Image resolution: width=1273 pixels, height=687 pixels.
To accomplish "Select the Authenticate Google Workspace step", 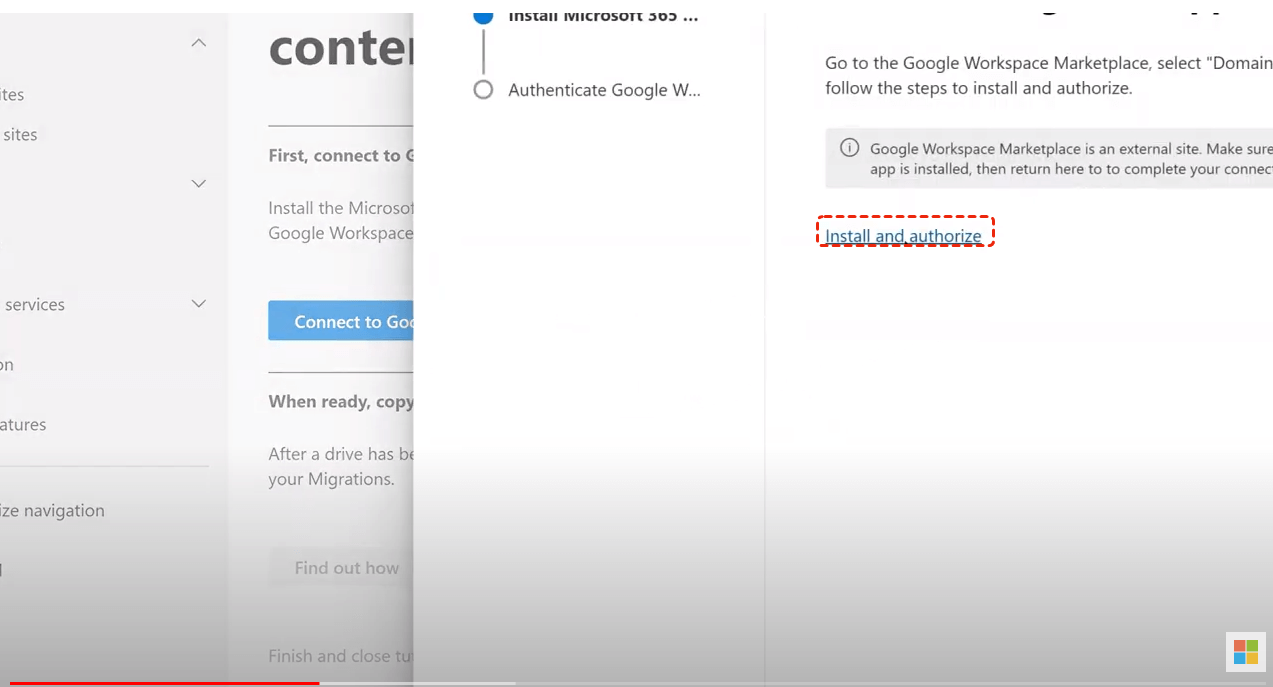I will (604, 90).
